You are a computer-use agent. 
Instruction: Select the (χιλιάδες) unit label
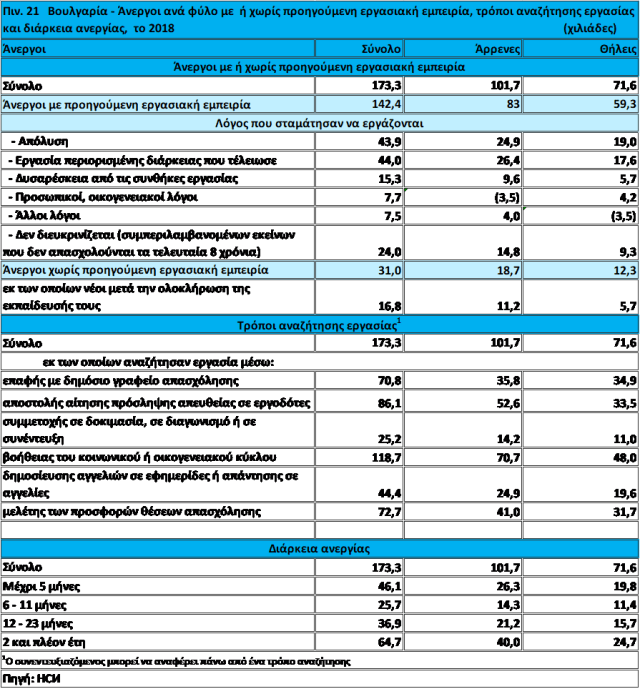pos(597,30)
